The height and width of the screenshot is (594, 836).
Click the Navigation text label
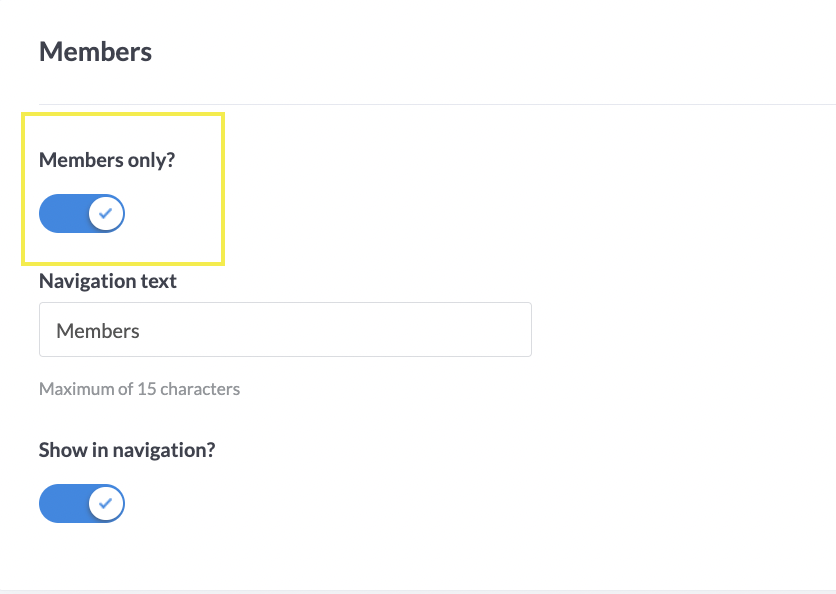pos(108,281)
